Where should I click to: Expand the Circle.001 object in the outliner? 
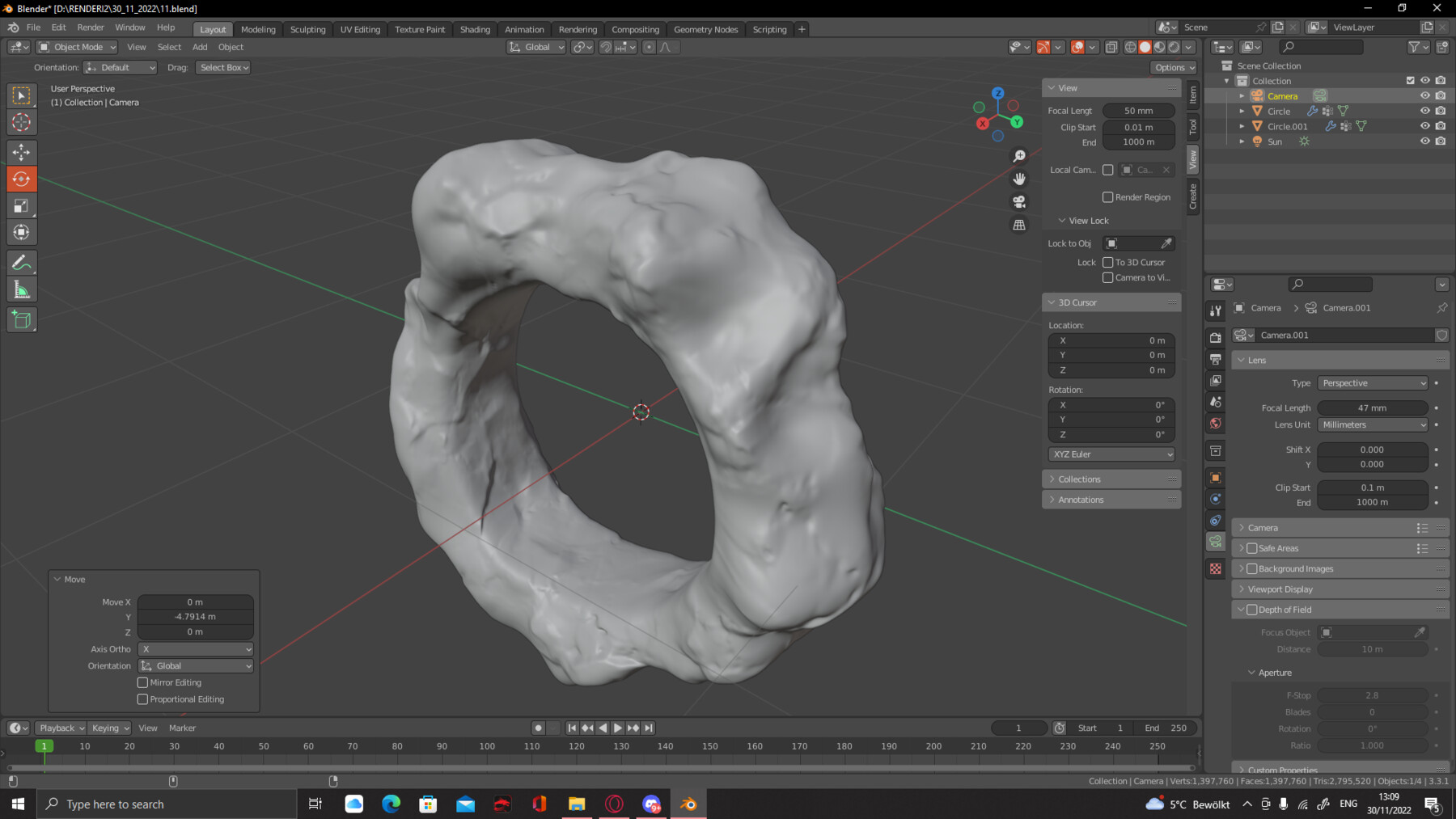[1242, 126]
